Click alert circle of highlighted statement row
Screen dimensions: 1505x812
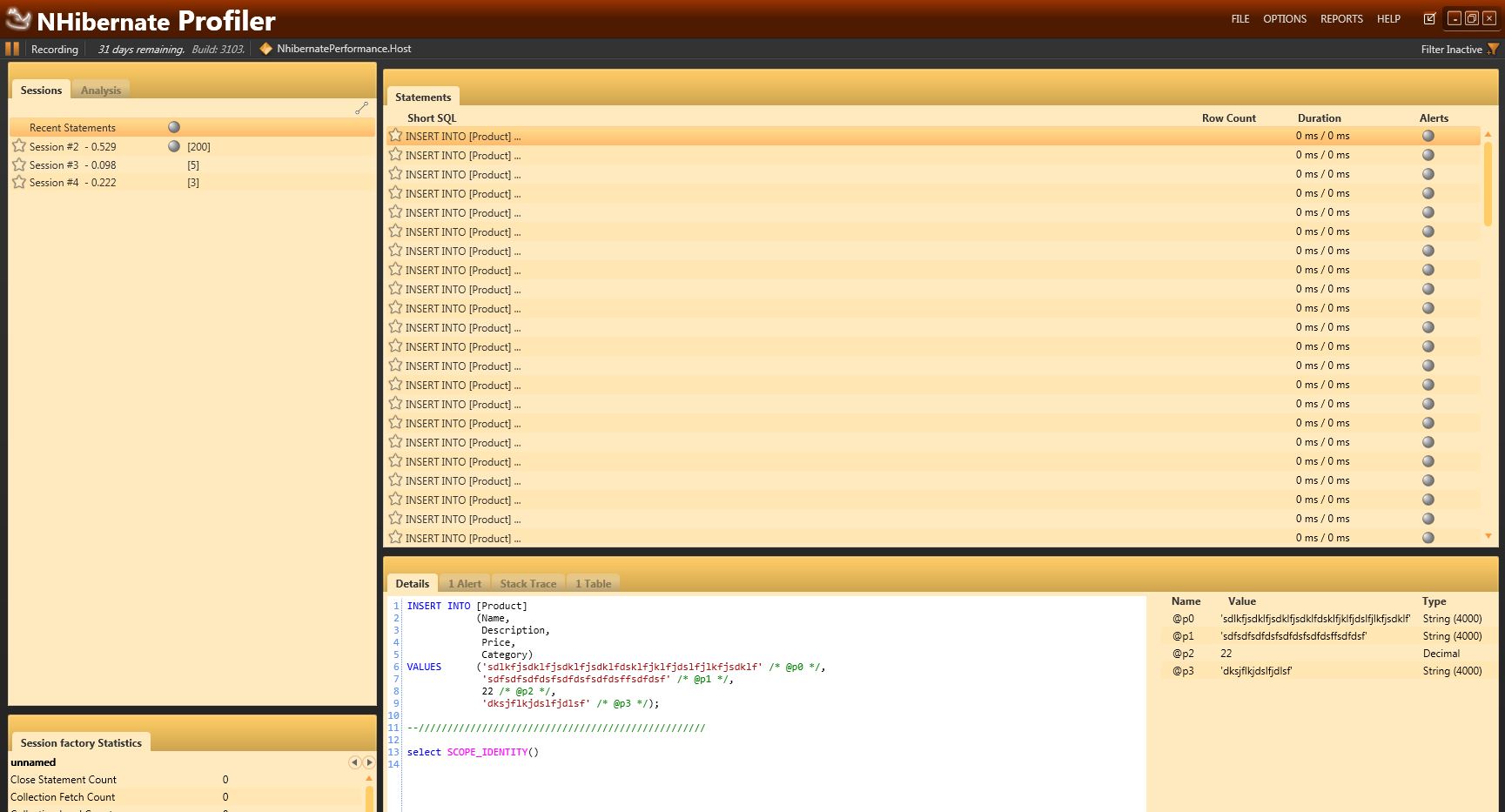point(1428,136)
